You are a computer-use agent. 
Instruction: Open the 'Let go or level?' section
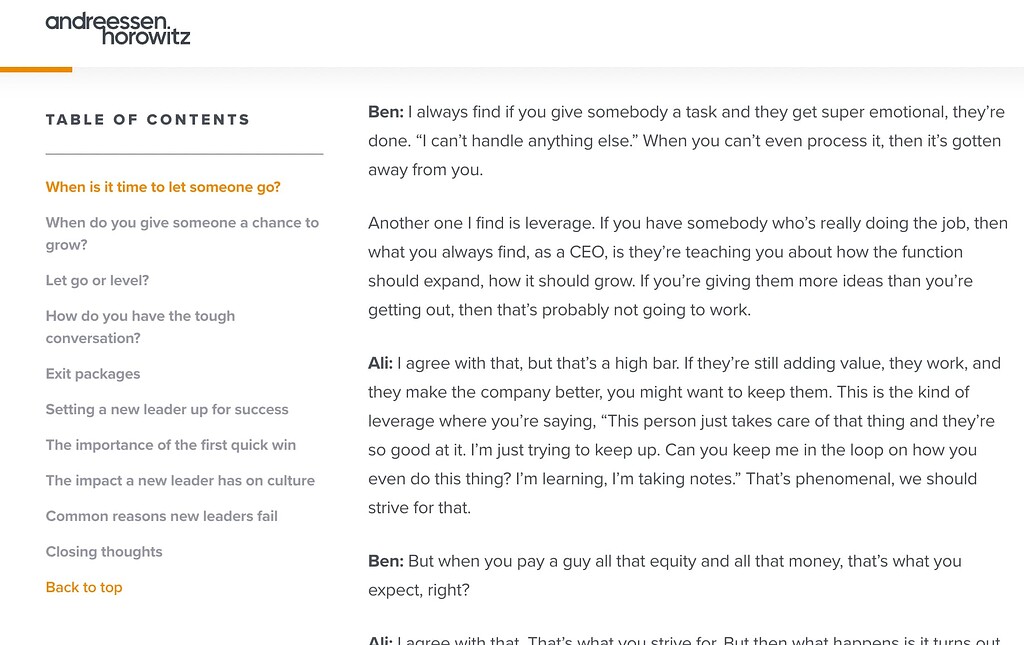point(97,280)
